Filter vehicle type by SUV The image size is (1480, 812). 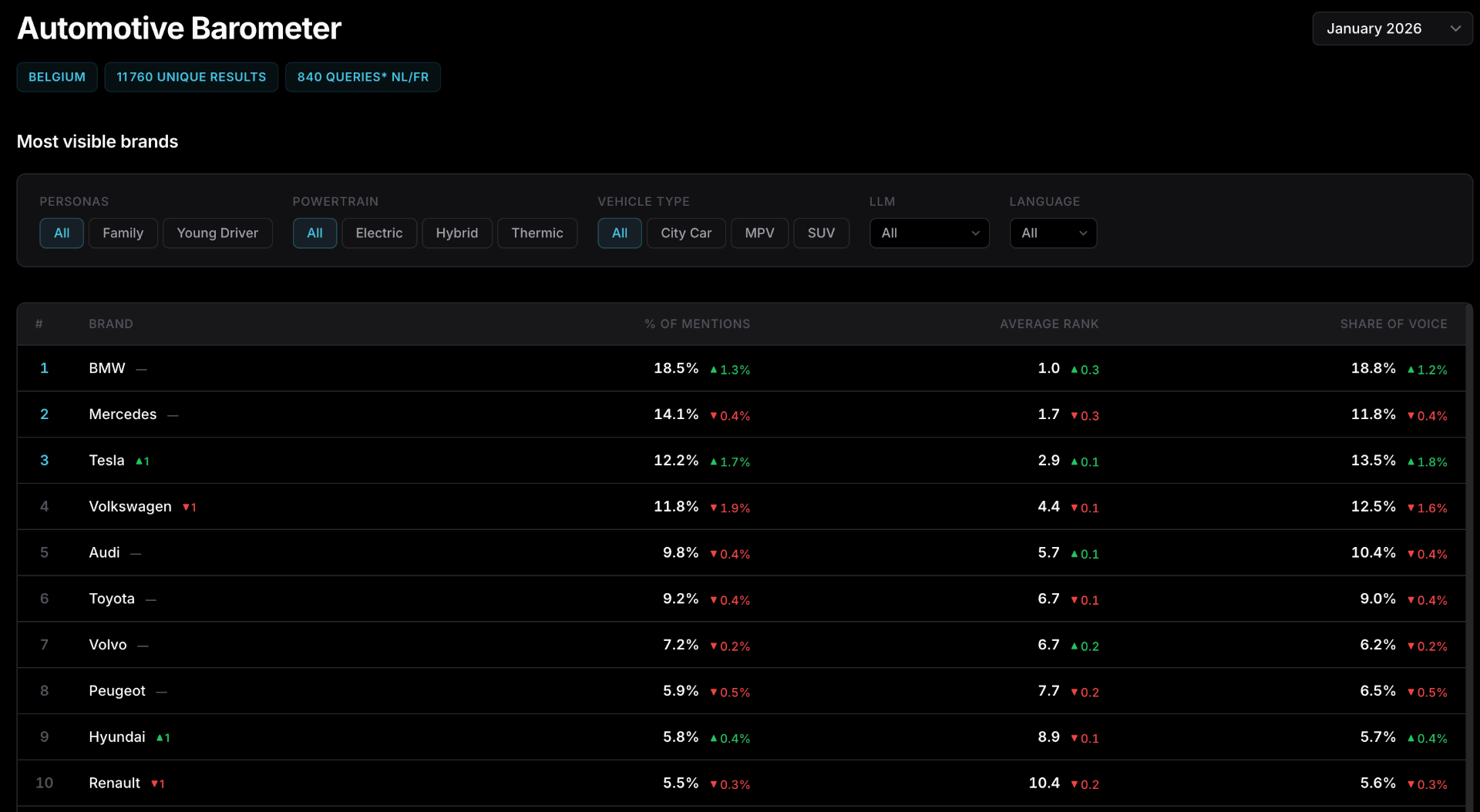click(822, 233)
